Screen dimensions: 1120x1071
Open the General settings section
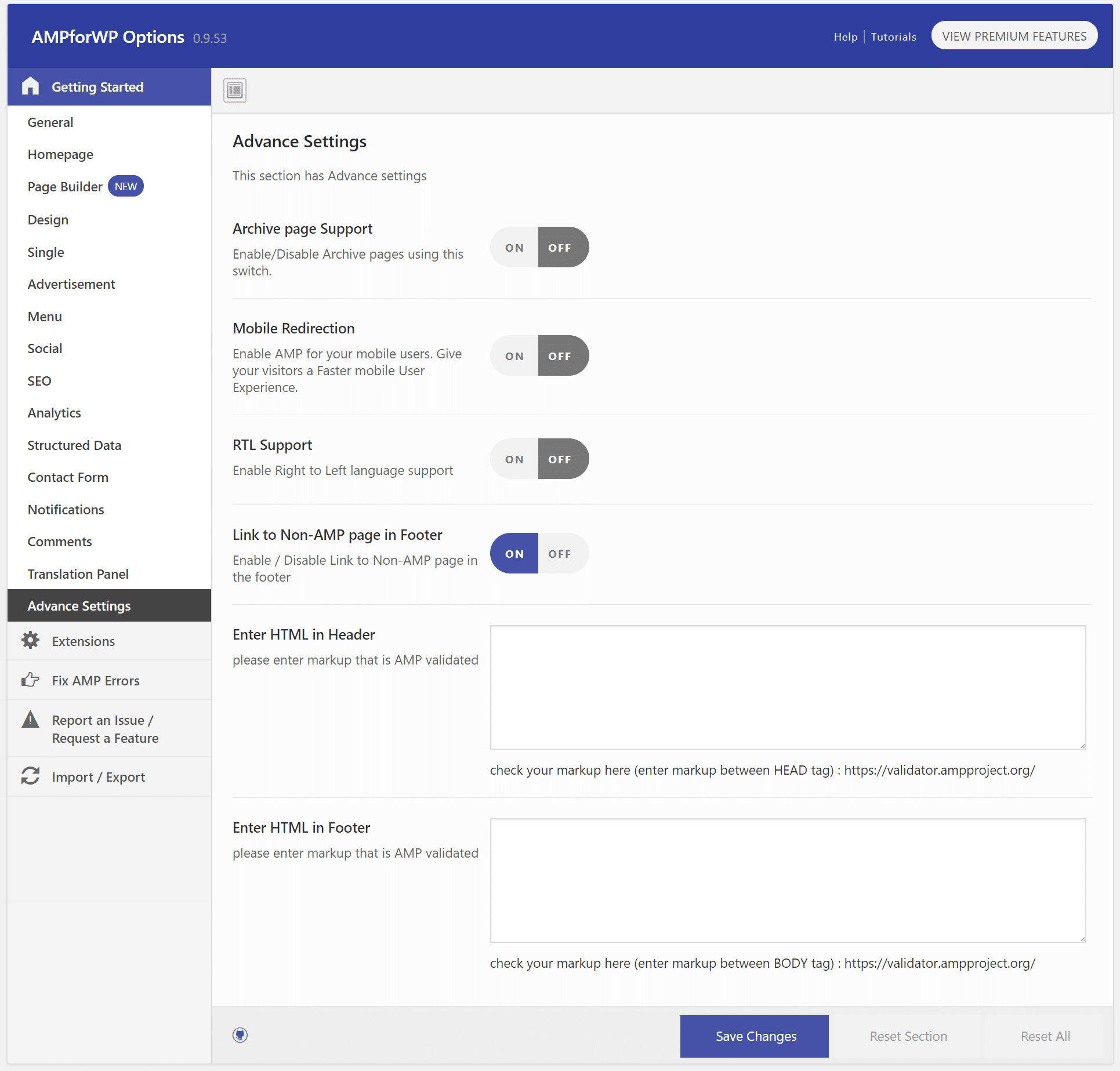tap(51, 122)
